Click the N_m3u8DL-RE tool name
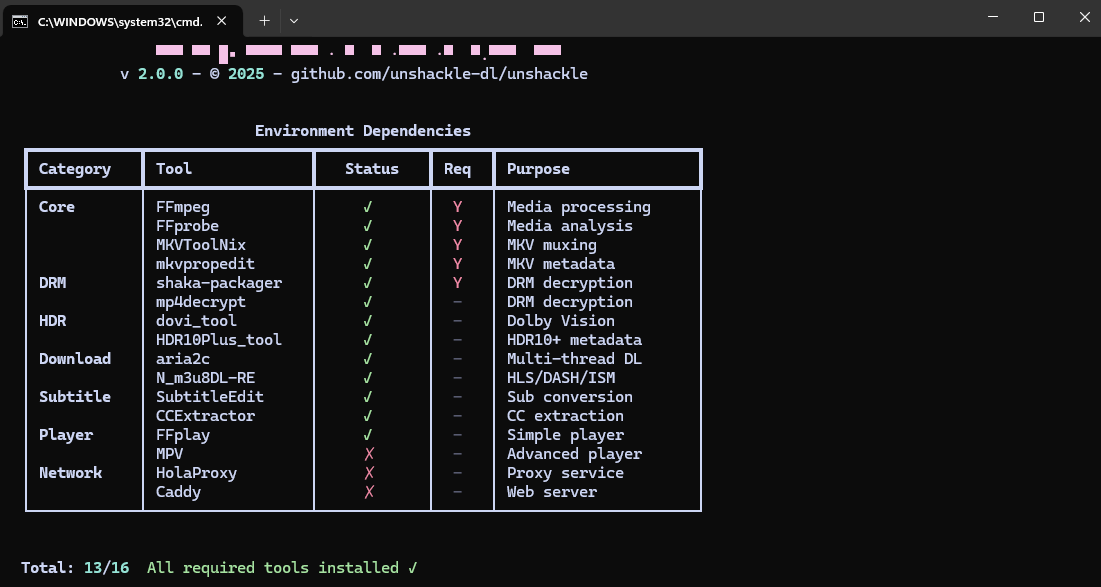This screenshot has height=587, width=1101. 205,378
